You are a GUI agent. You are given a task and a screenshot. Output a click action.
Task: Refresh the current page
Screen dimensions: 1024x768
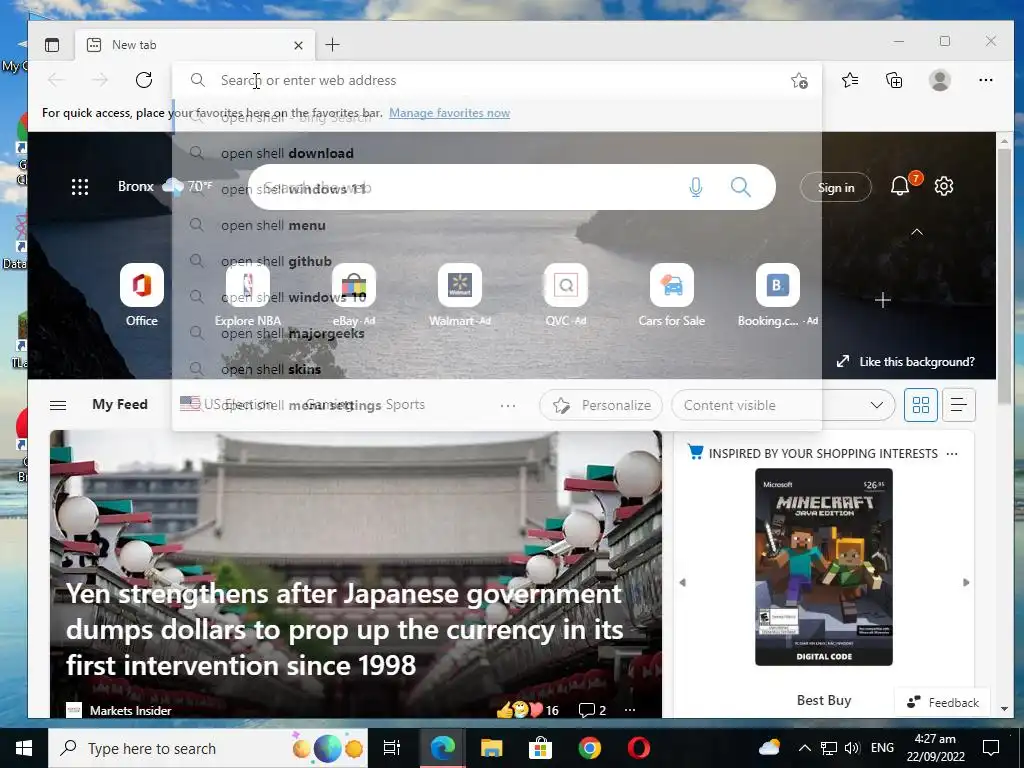[144, 80]
